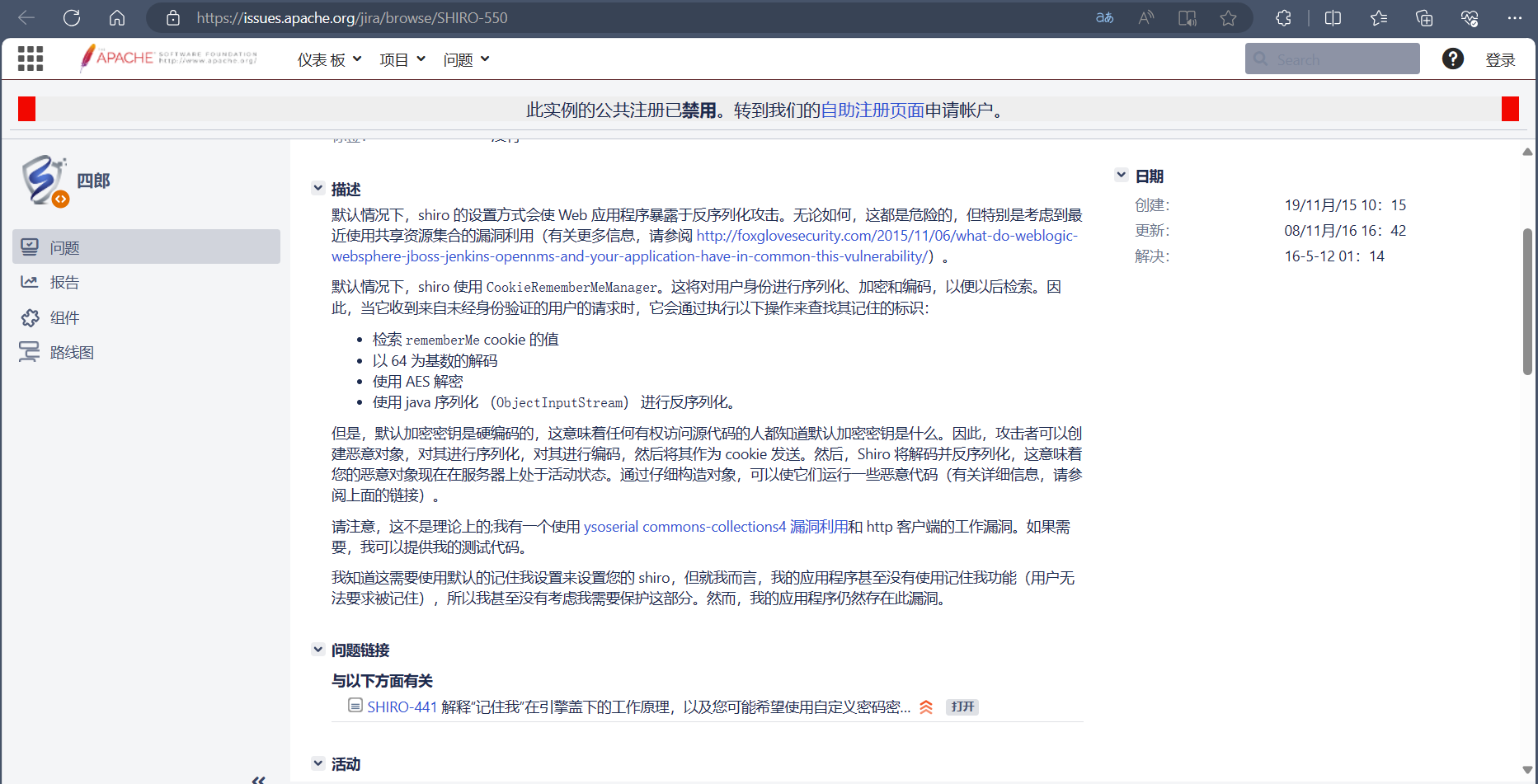This screenshot has height=784, width=1538.
Task: View site info via the padlock icon
Action: 172,18
